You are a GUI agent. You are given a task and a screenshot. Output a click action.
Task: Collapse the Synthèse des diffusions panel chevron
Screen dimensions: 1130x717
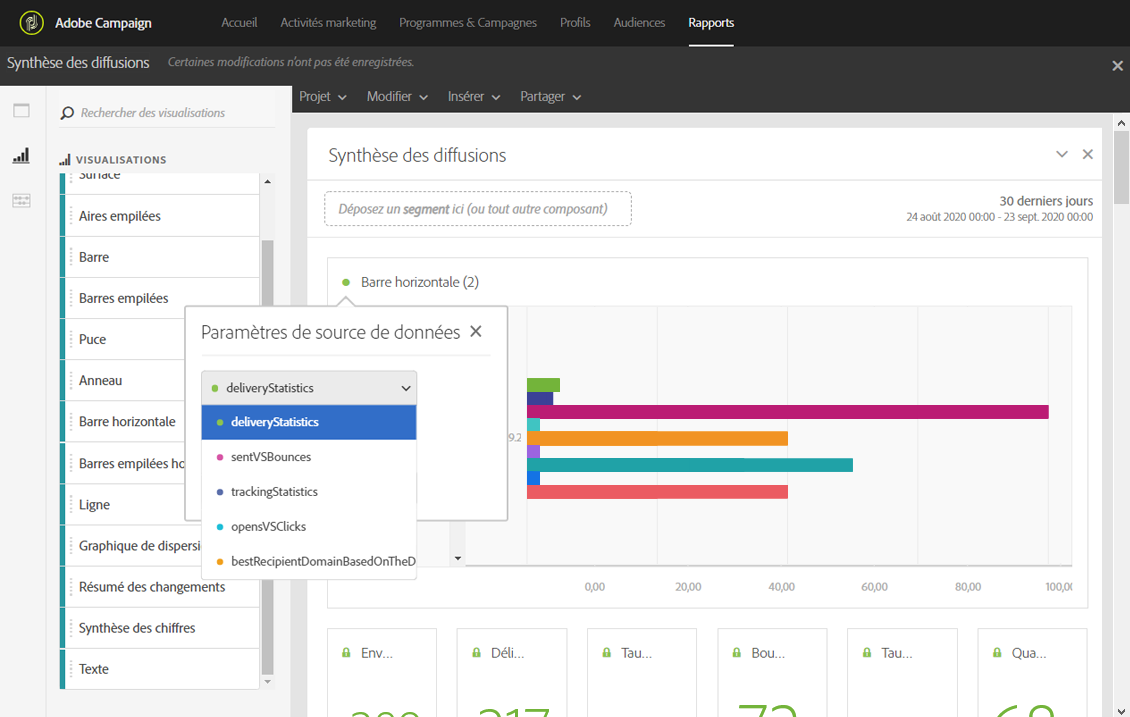click(x=1062, y=155)
